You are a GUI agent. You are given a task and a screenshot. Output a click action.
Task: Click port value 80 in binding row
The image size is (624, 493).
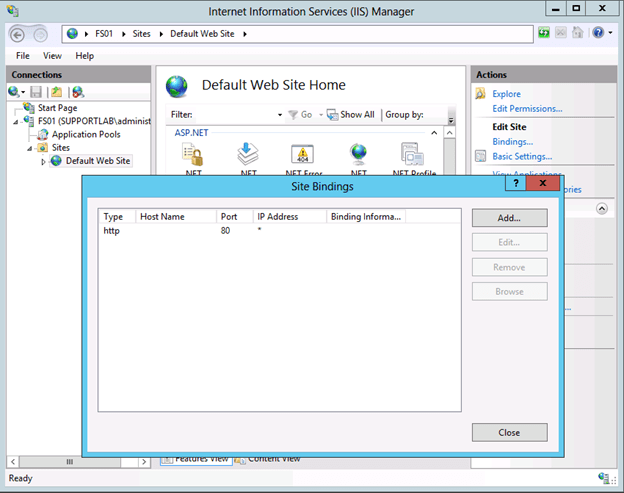(x=225, y=230)
